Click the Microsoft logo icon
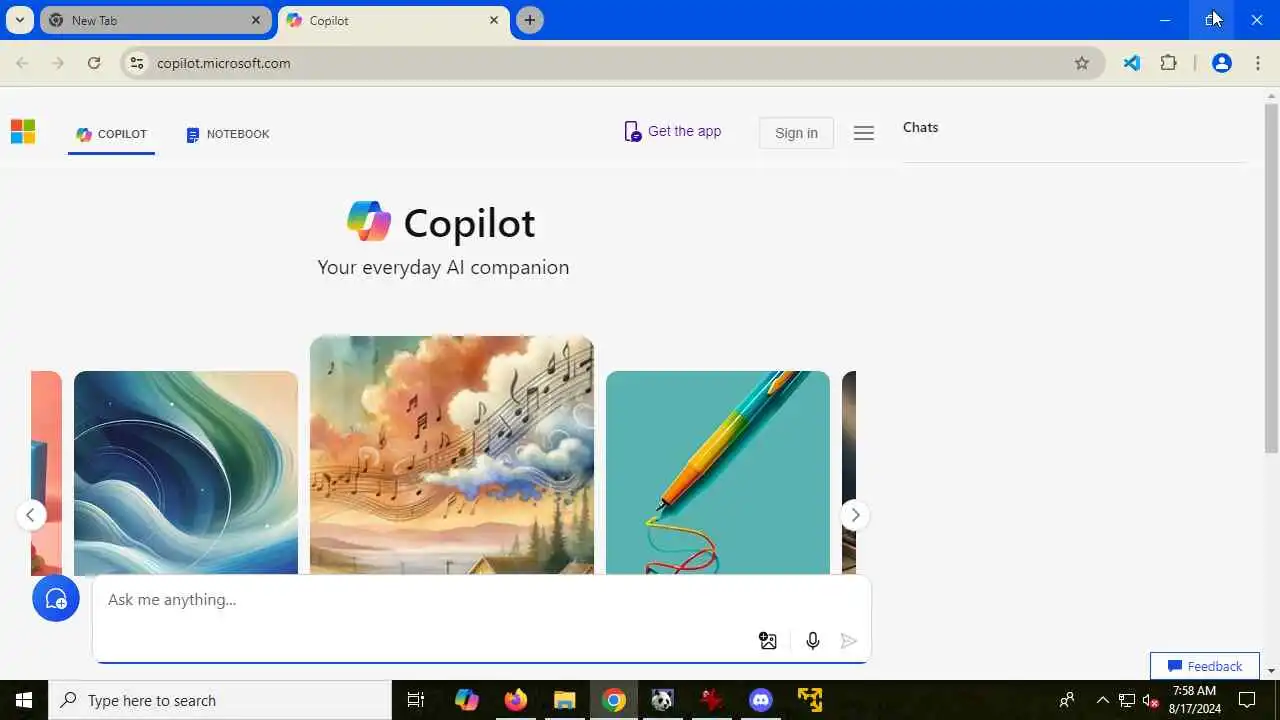The image size is (1280, 720). (23, 132)
